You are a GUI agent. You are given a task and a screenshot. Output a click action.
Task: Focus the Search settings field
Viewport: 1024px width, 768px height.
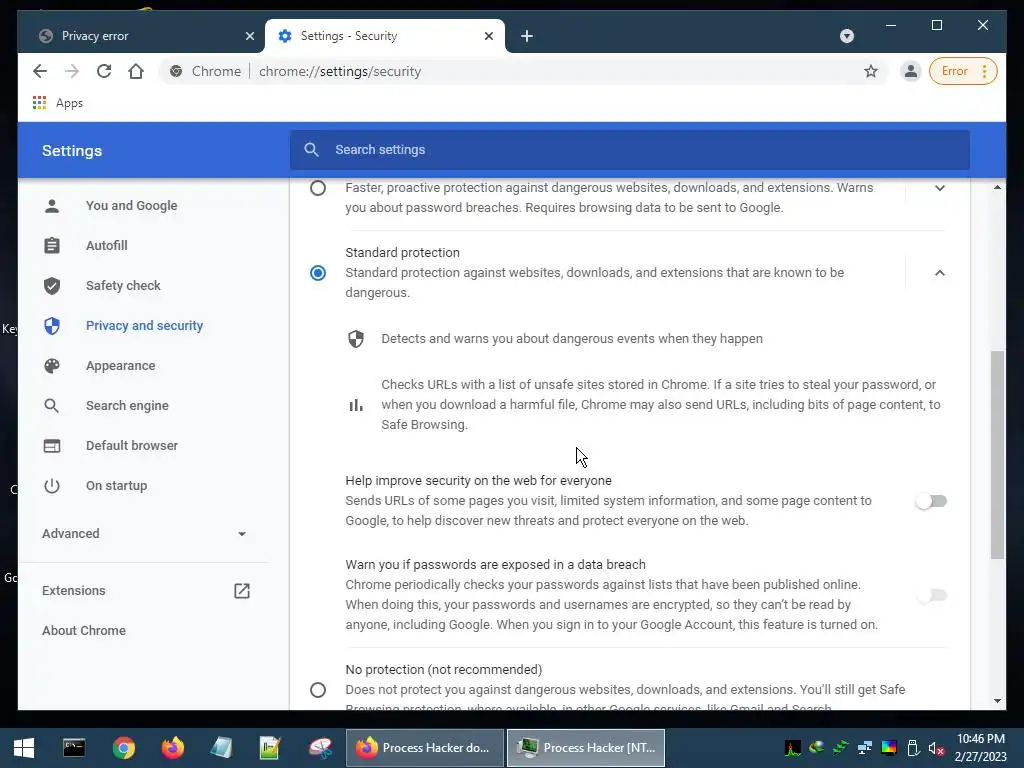(630, 150)
